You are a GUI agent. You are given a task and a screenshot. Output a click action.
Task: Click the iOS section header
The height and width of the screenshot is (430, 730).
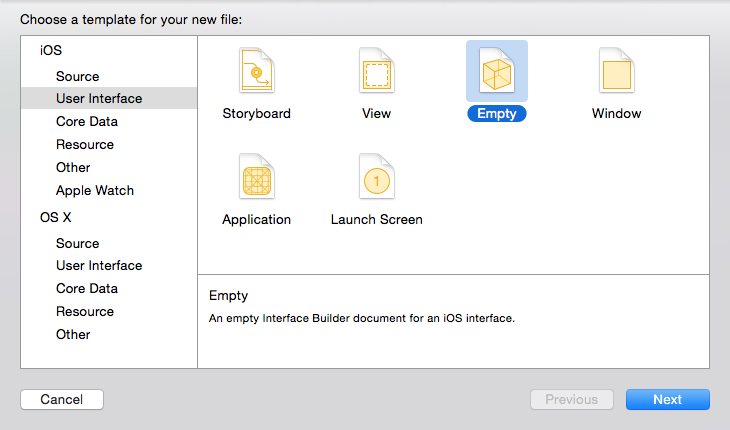tap(51, 50)
